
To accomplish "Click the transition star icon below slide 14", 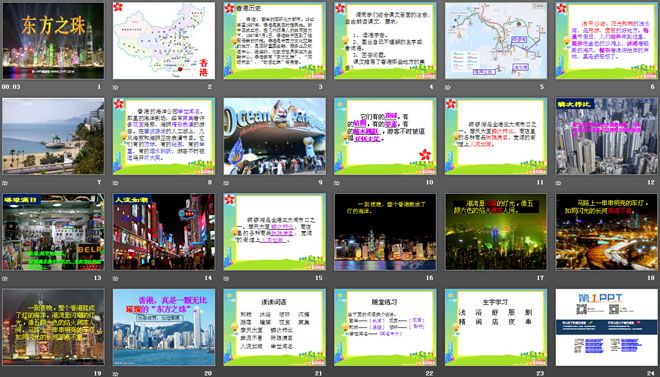I will click(x=115, y=278).
